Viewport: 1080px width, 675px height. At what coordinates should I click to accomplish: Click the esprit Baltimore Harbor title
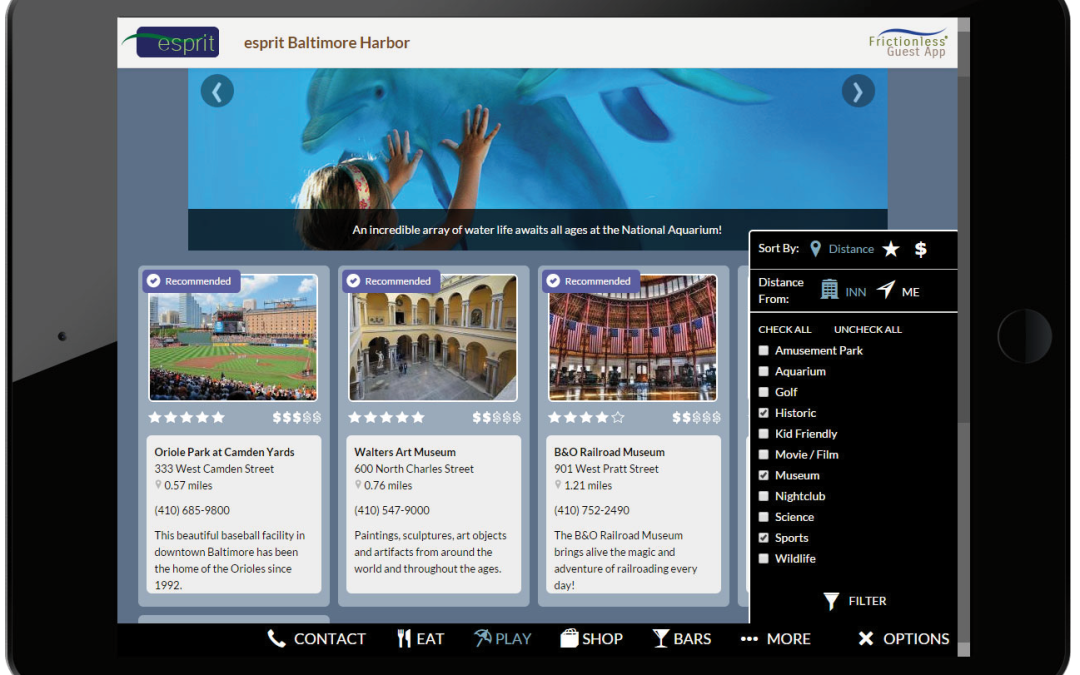tap(326, 43)
